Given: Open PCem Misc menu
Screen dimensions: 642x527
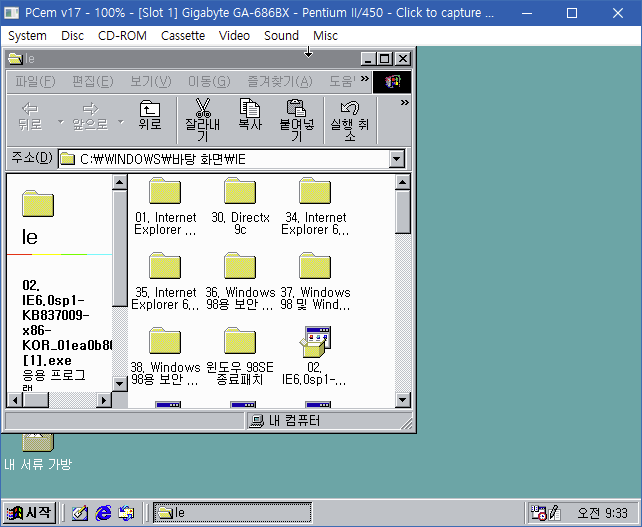Looking at the screenshot, I should 326,36.
